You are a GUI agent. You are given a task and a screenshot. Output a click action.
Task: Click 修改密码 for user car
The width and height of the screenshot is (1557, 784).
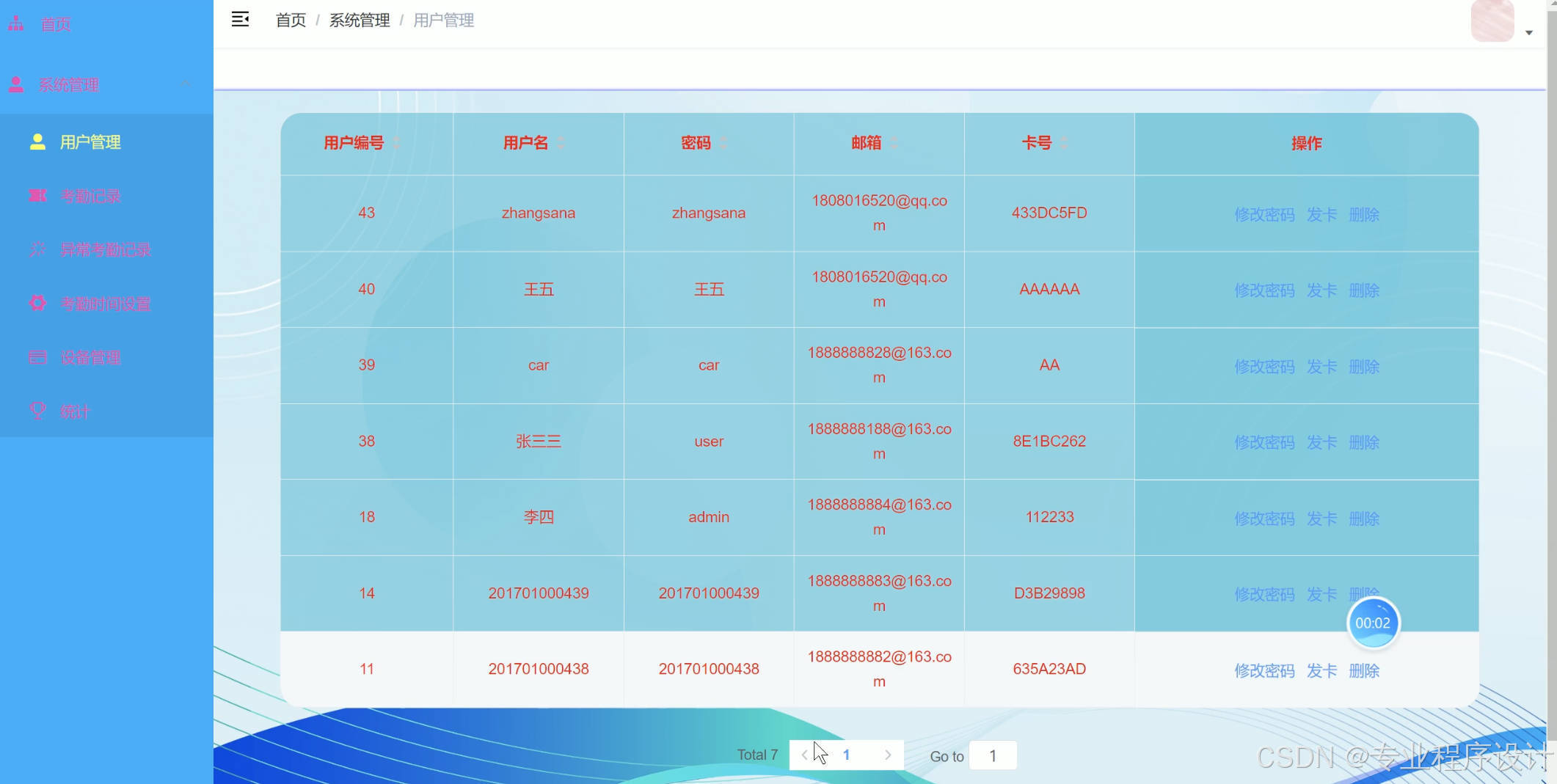click(1264, 366)
